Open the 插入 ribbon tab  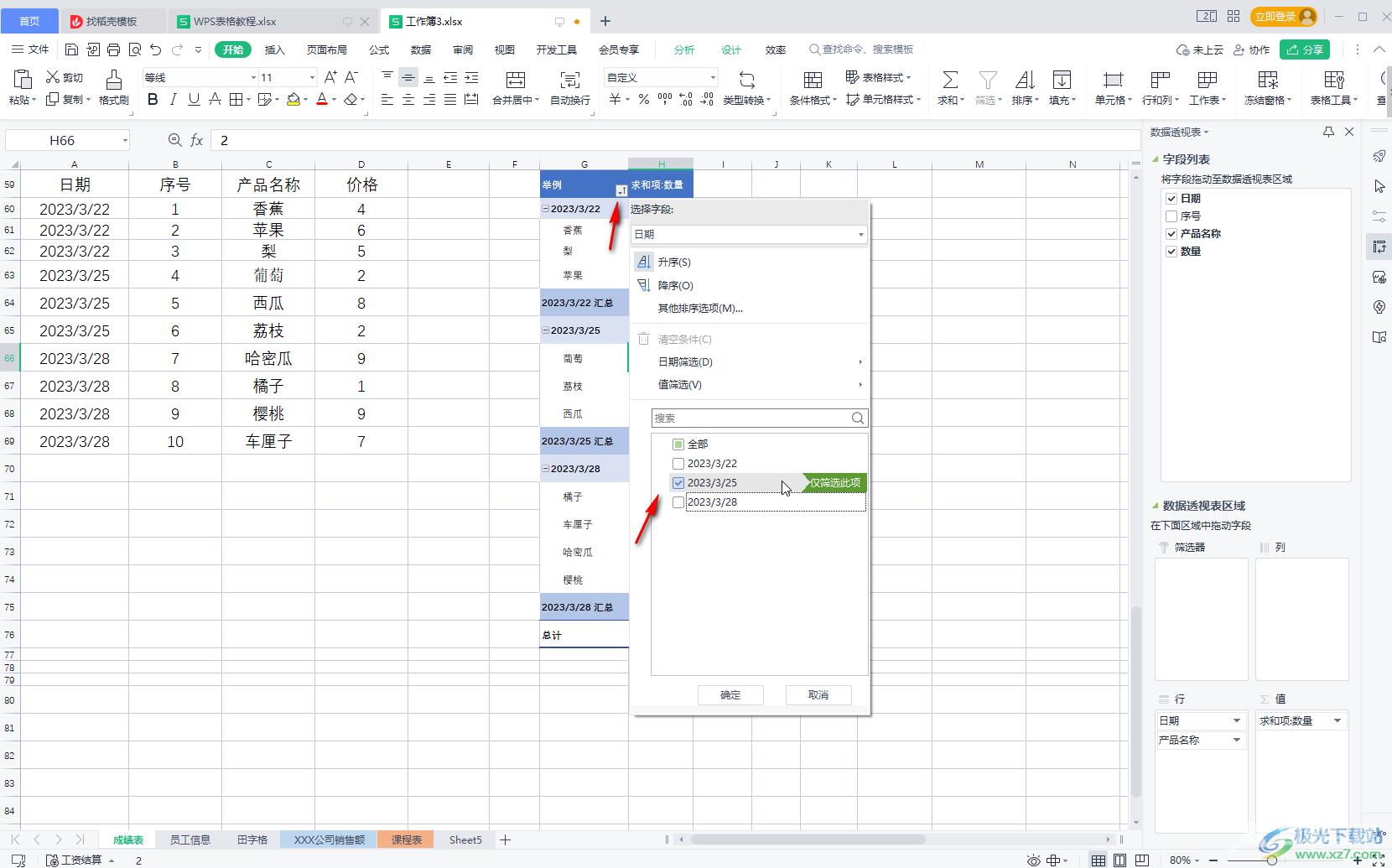click(x=275, y=49)
